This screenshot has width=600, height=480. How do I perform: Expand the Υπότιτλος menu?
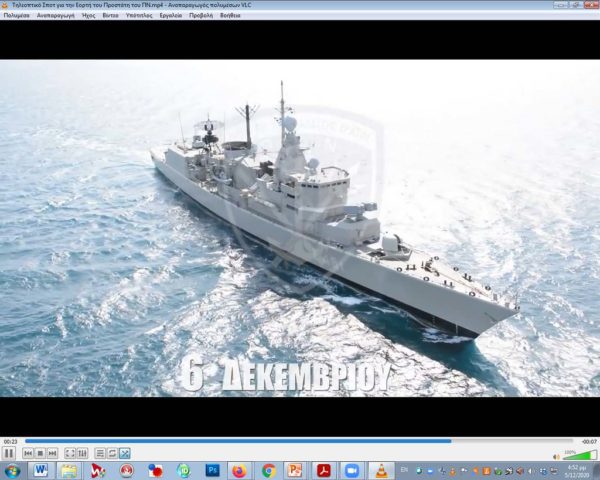pos(139,16)
